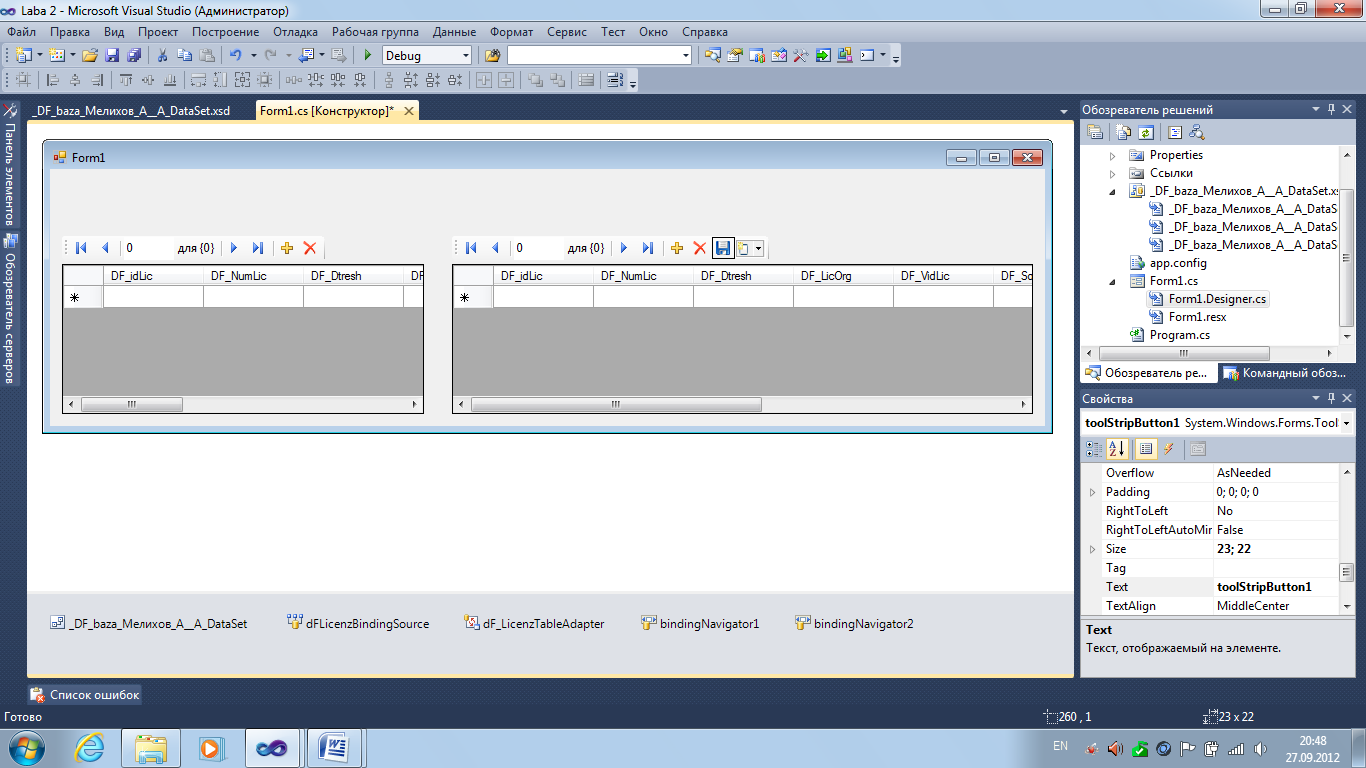
Task: Collapse the DataSet.xsd node in Solution Explorer
Action: pos(1113,192)
